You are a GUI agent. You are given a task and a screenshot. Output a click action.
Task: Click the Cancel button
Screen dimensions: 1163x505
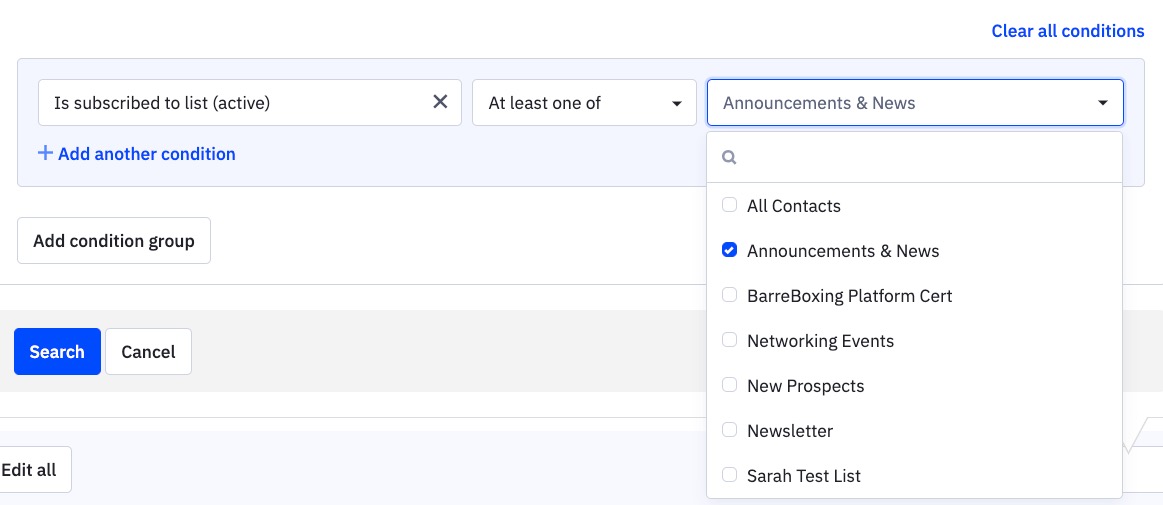click(148, 351)
